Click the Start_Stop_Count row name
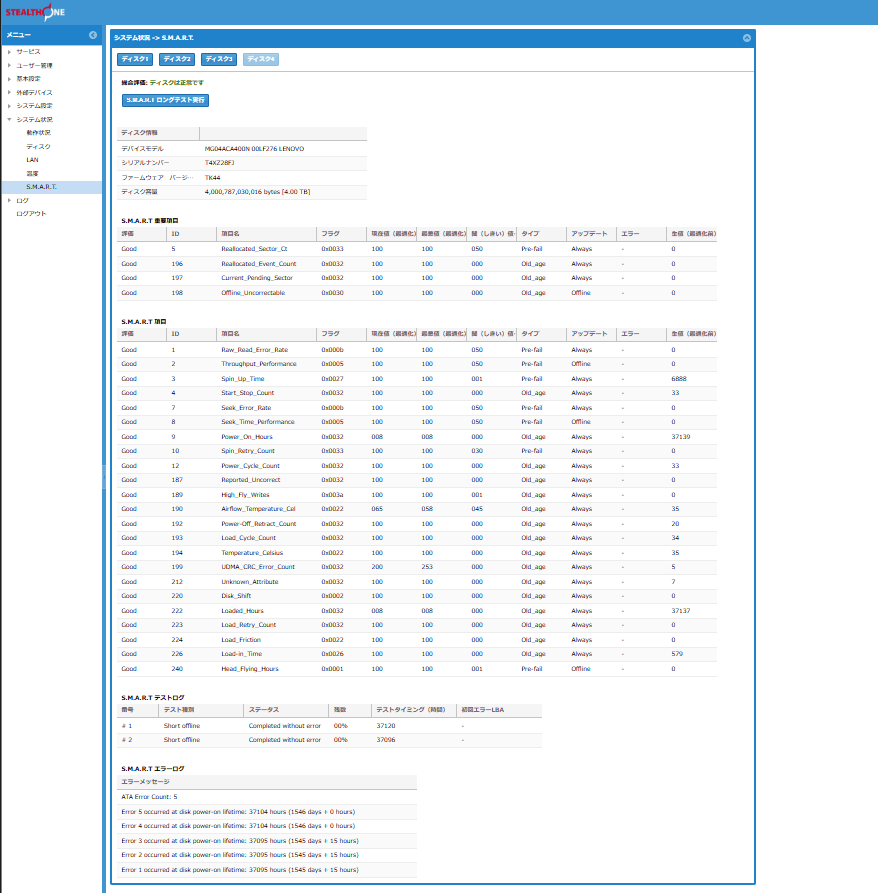The height and width of the screenshot is (893, 878). coord(248,393)
